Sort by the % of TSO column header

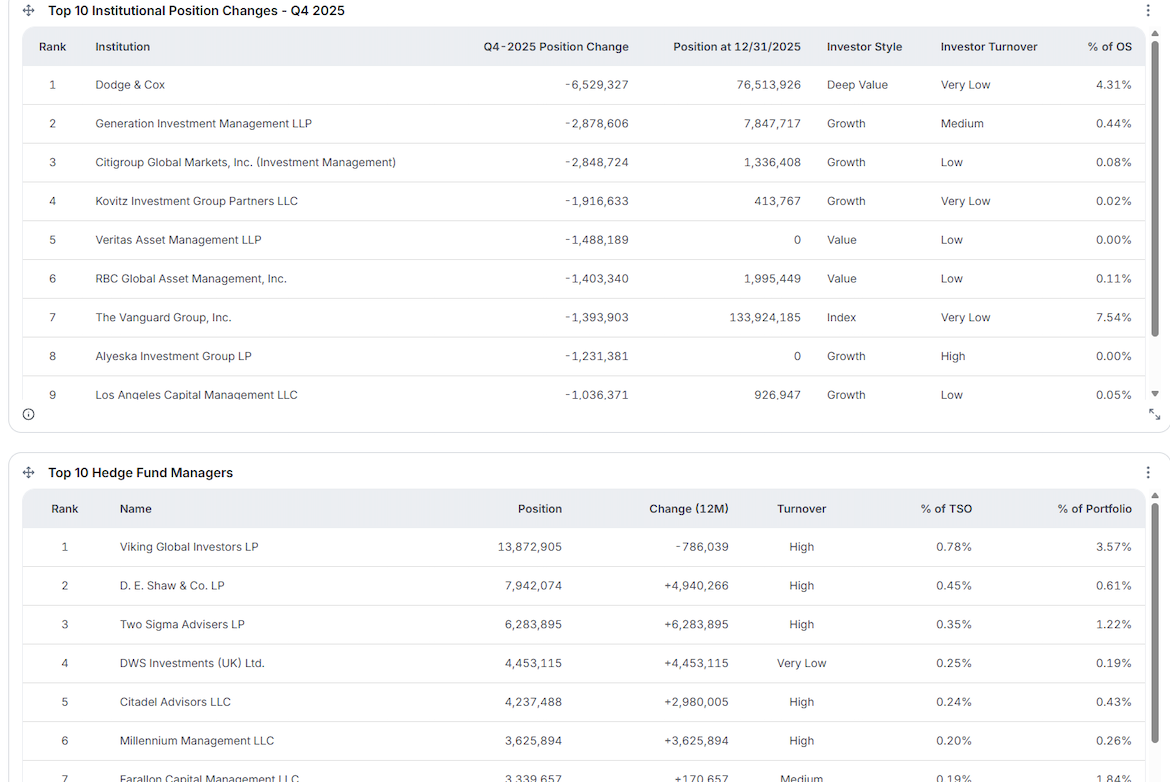pos(946,508)
